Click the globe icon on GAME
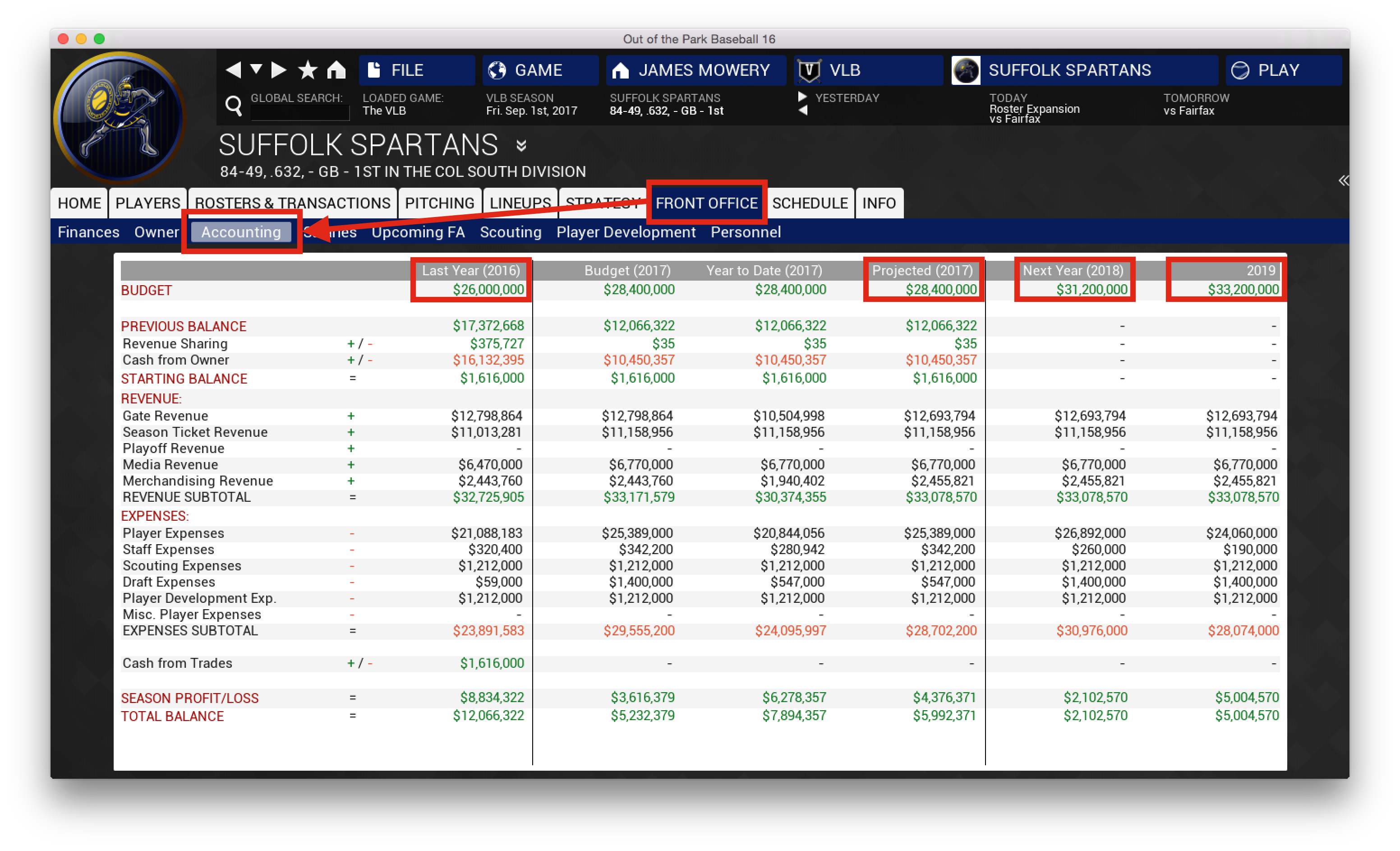 (x=497, y=70)
